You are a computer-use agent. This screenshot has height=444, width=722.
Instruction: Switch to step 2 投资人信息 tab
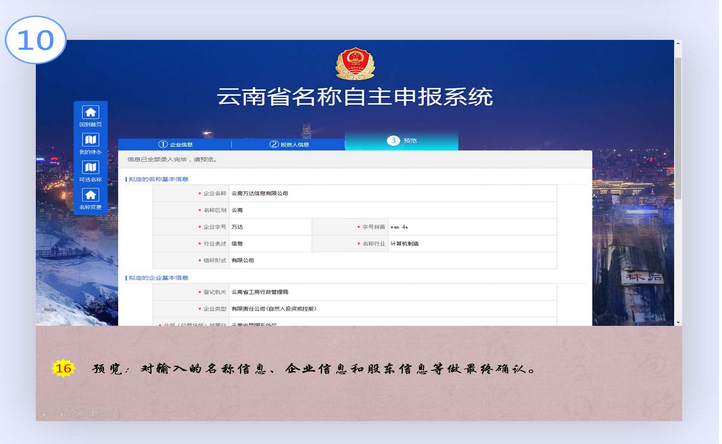pos(288,144)
